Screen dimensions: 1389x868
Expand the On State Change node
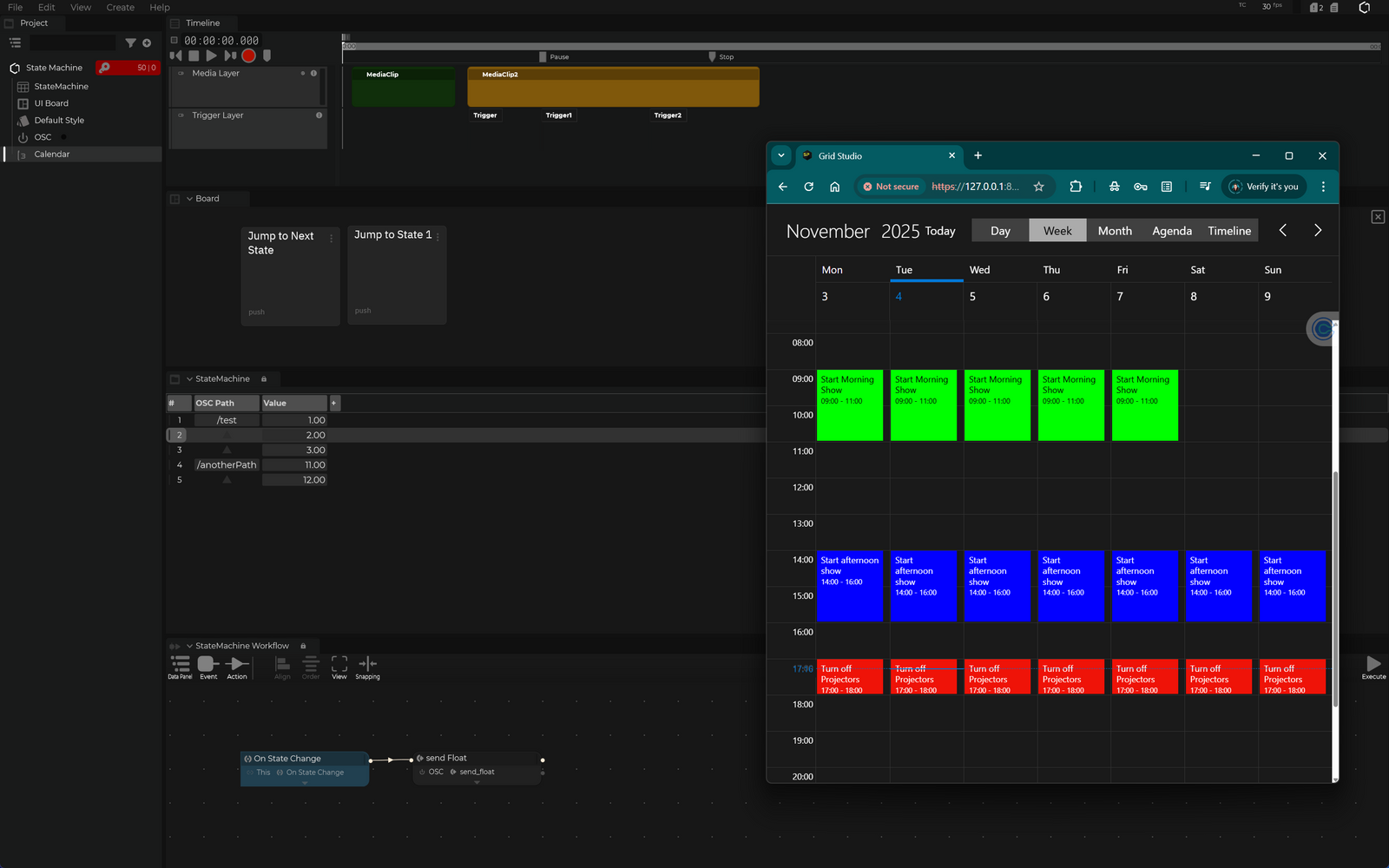point(304,783)
